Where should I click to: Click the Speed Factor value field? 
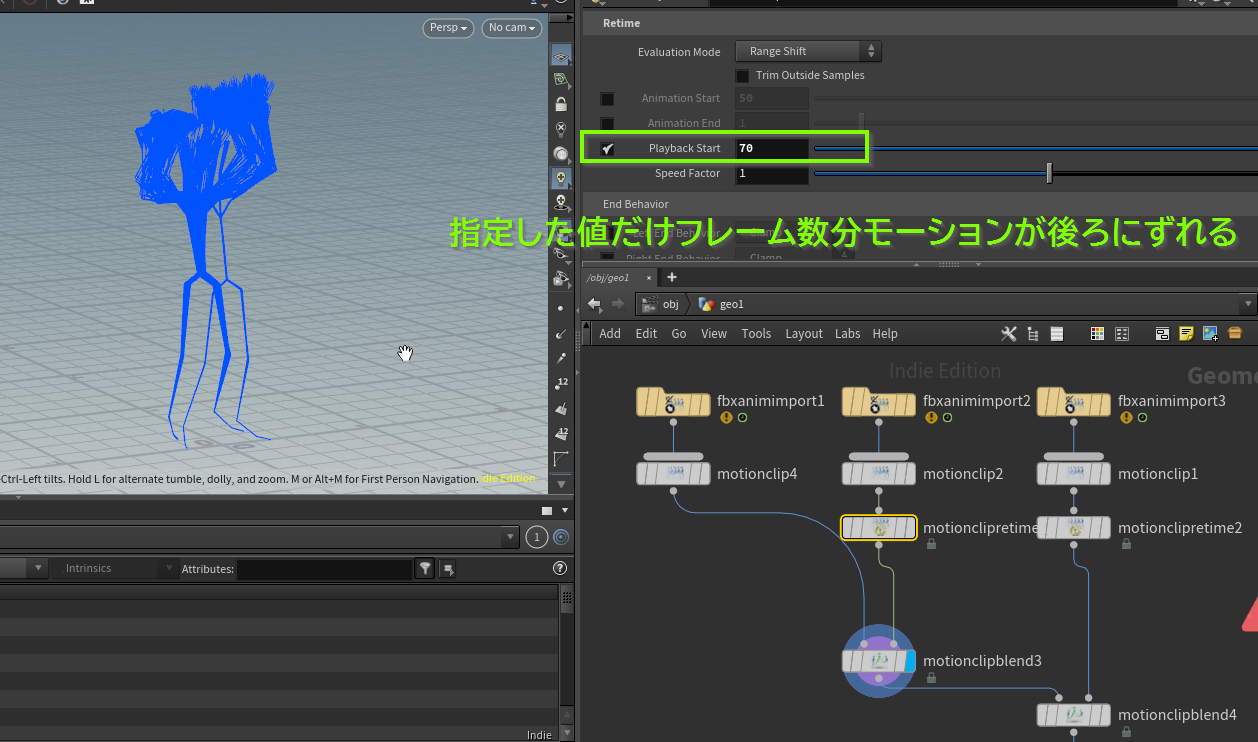click(x=772, y=173)
